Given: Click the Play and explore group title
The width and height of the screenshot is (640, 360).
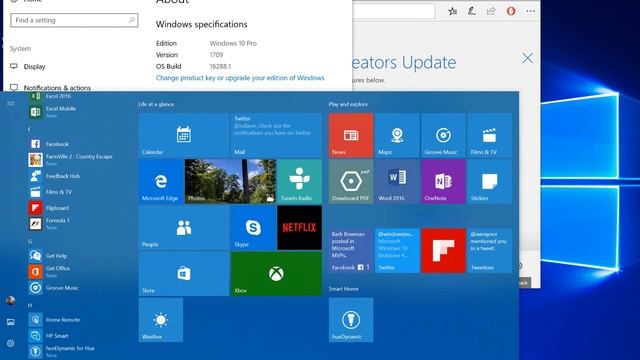Looking at the screenshot, I should 348,104.
